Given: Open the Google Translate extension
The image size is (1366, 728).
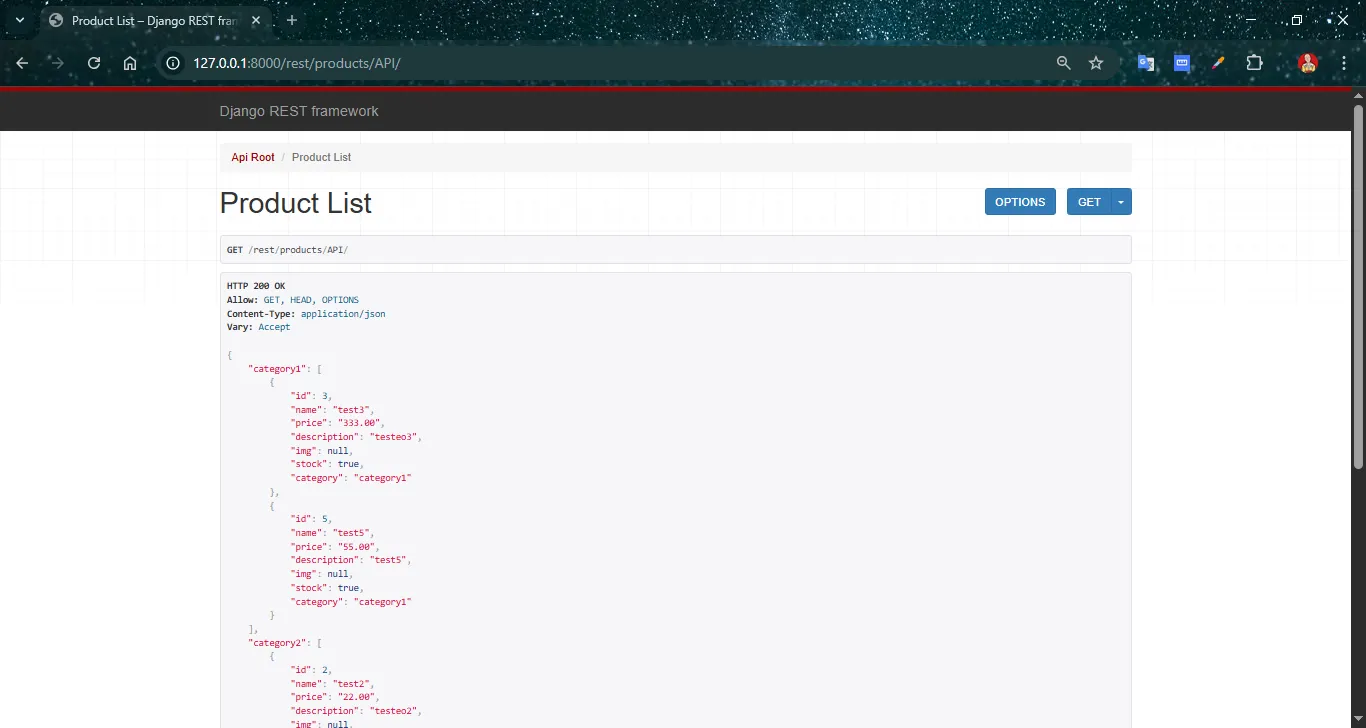Looking at the screenshot, I should [x=1145, y=62].
